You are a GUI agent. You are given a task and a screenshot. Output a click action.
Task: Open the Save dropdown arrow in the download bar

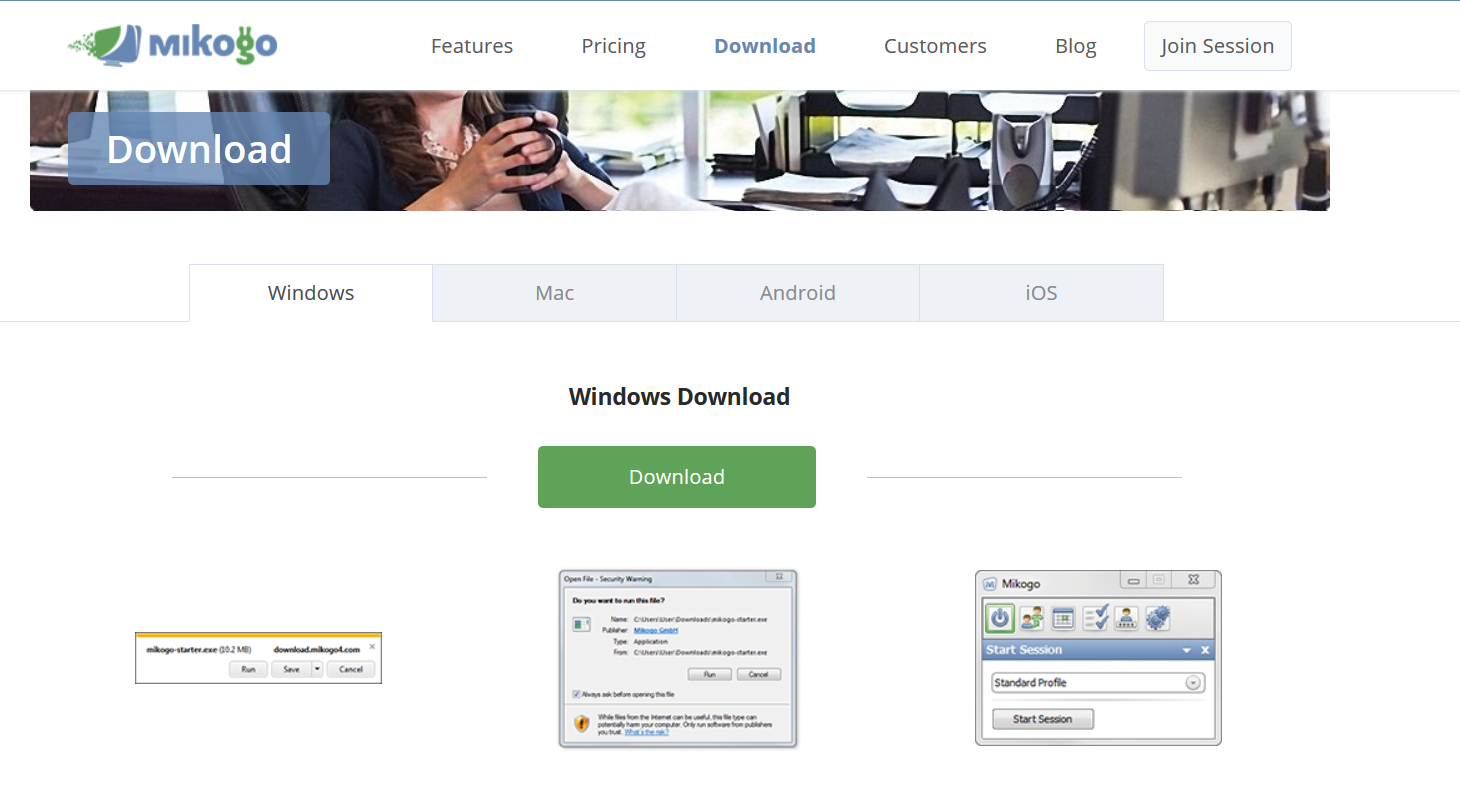click(318, 670)
